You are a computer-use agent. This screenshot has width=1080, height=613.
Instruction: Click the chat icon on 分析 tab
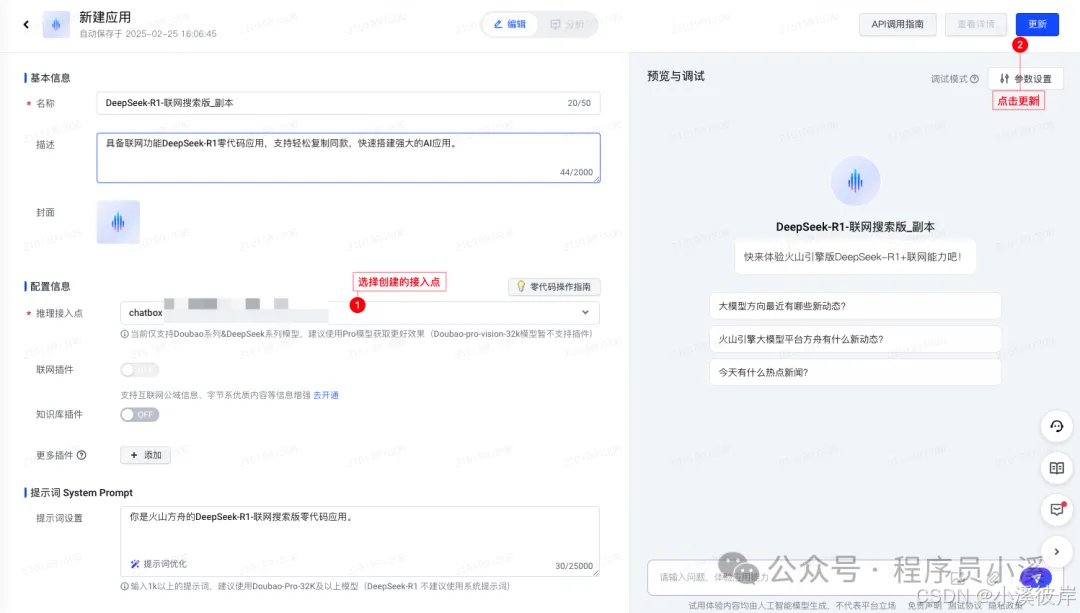tap(555, 24)
